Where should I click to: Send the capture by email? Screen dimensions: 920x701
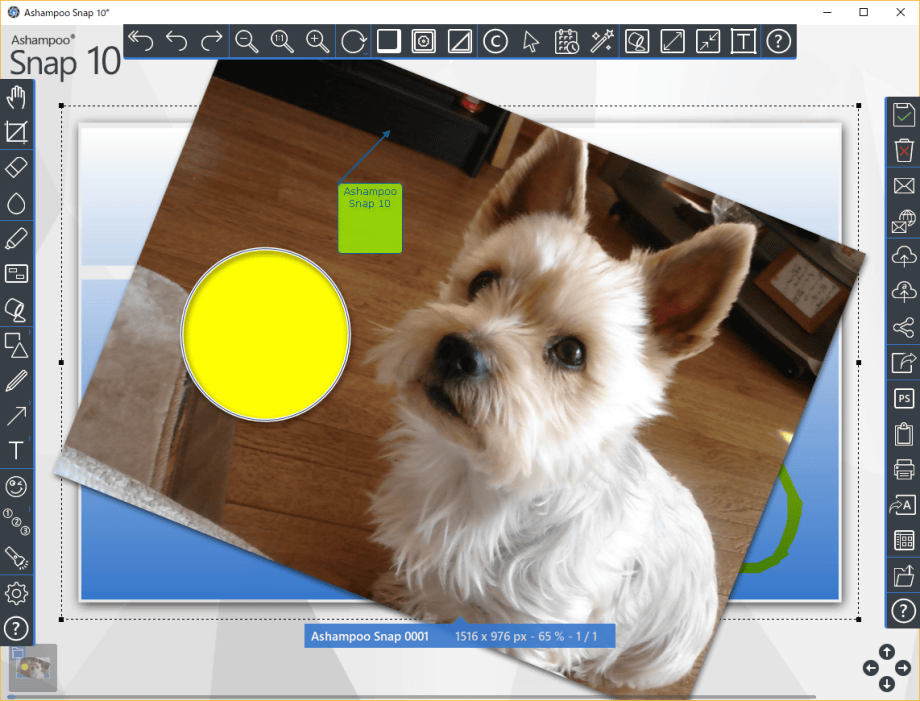tap(904, 186)
